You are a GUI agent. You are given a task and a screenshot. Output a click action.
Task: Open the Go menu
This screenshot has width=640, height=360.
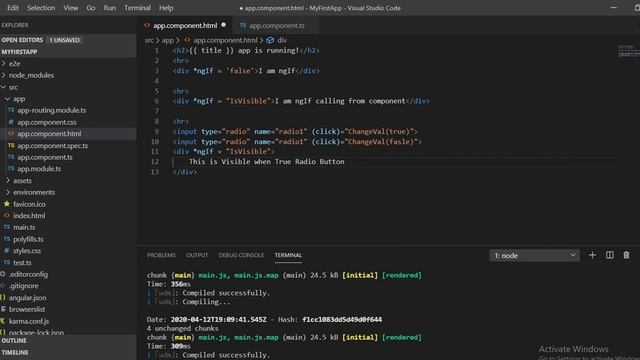coord(91,8)
